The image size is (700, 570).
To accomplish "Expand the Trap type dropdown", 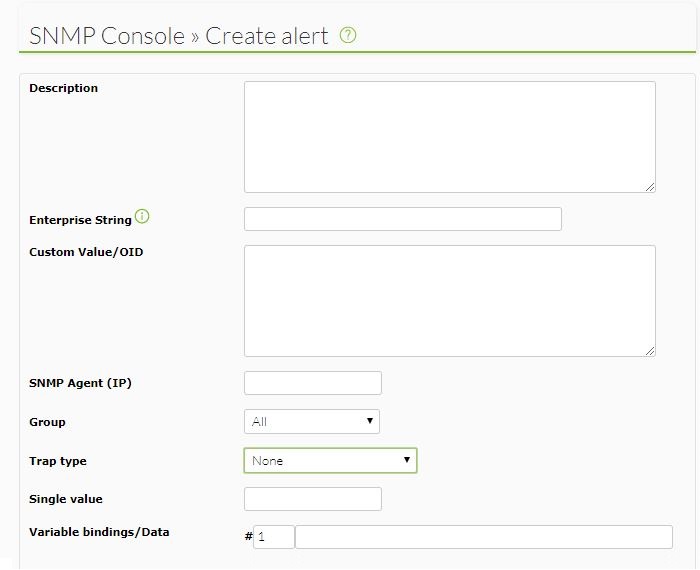I will (x=330, y=460).
